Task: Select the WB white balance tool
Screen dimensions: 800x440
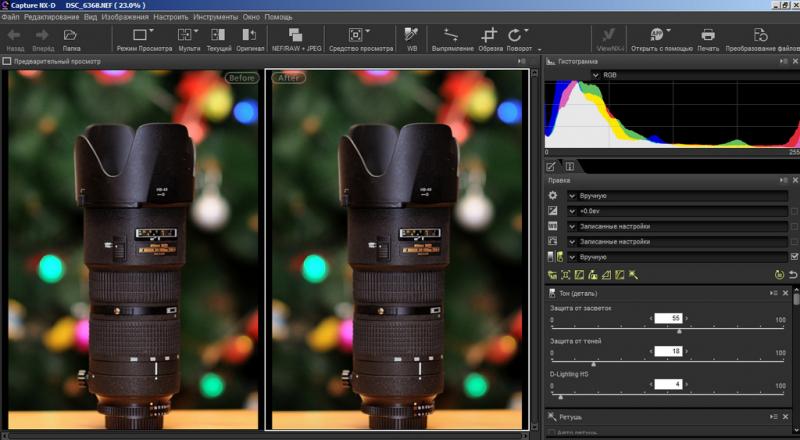Action: (411, 35)
